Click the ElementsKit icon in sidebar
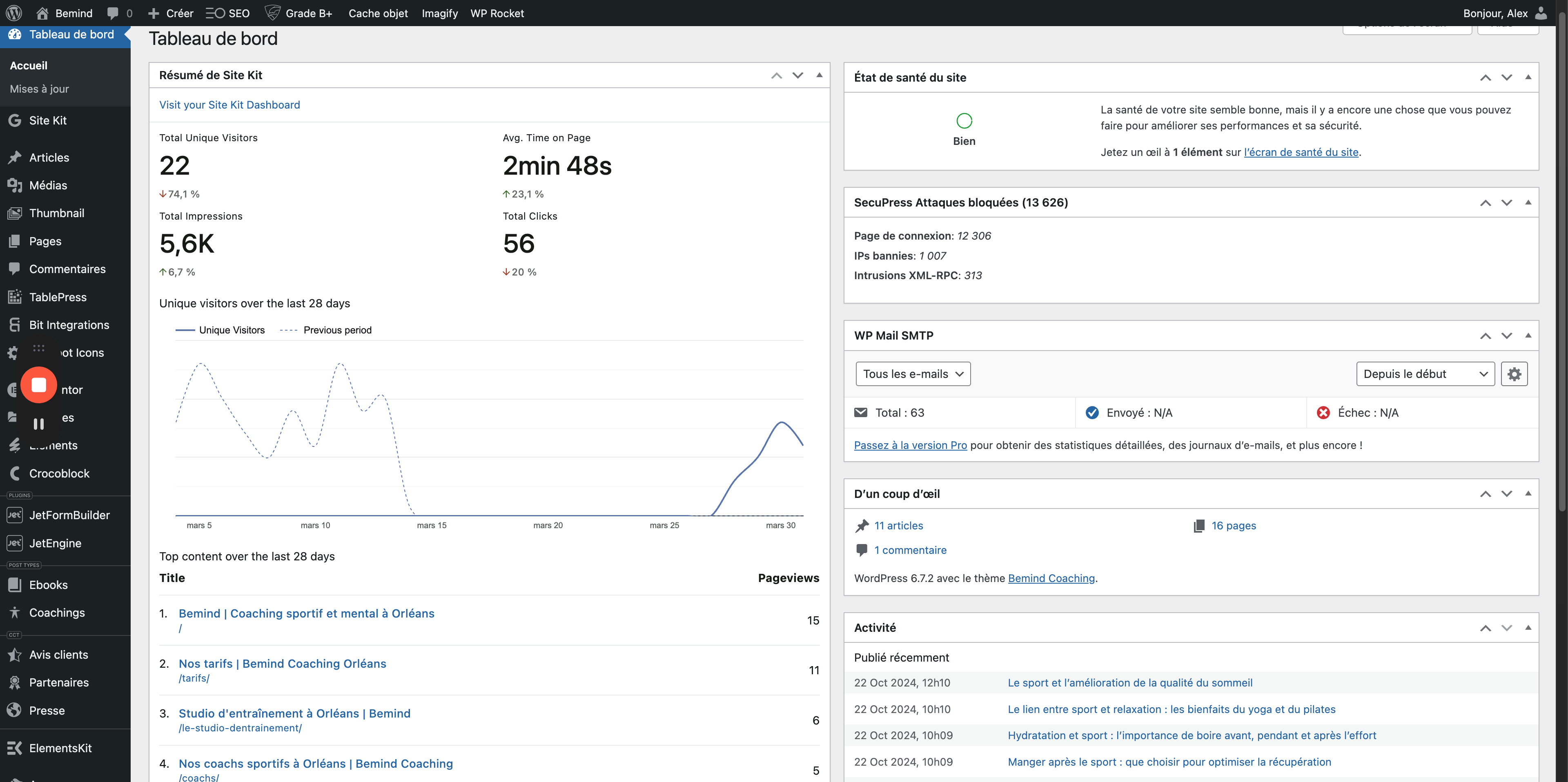Image resolution: width=1568 pixels, height=782 pixels. click(15, 748)
